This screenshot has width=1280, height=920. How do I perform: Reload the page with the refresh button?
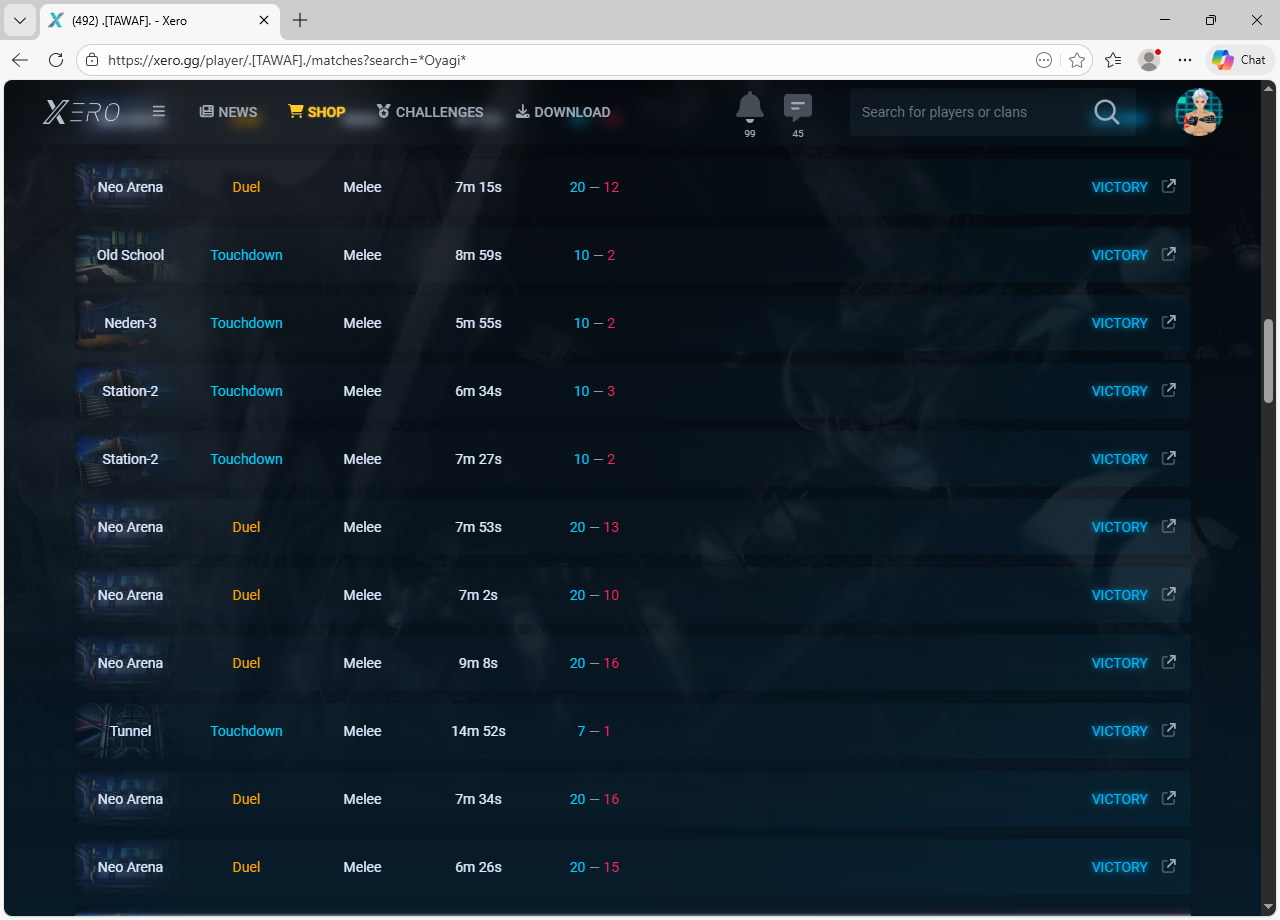click(56, 60)
